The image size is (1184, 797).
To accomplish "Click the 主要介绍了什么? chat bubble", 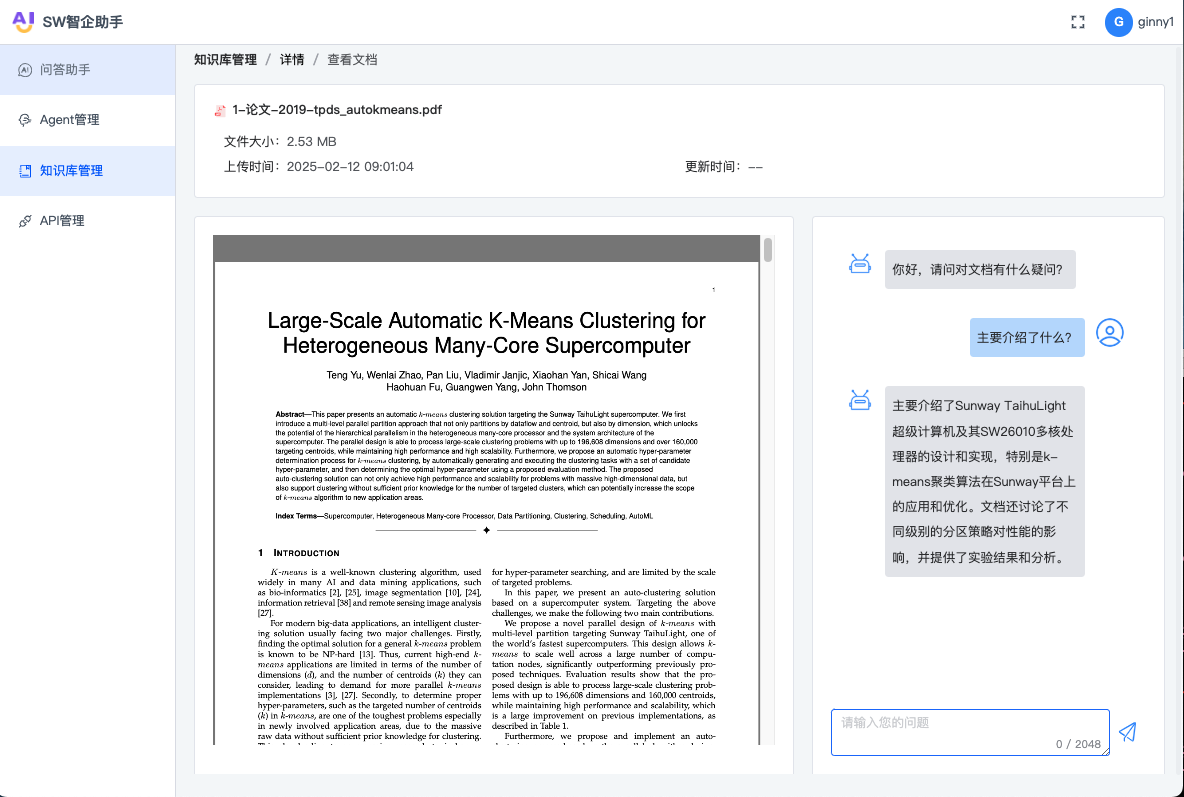I will tap(1027, 338).
